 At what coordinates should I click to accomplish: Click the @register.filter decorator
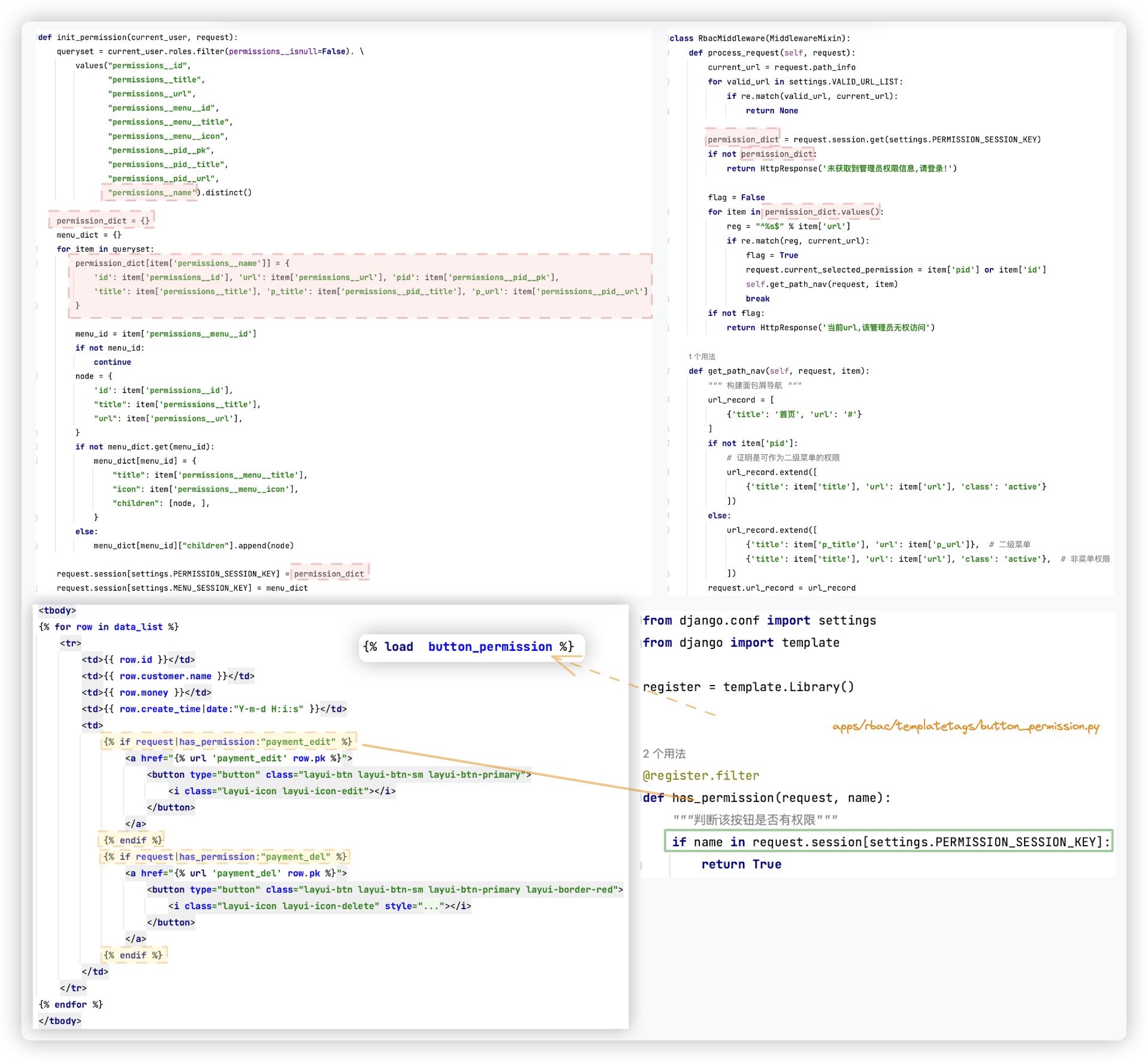700,776
